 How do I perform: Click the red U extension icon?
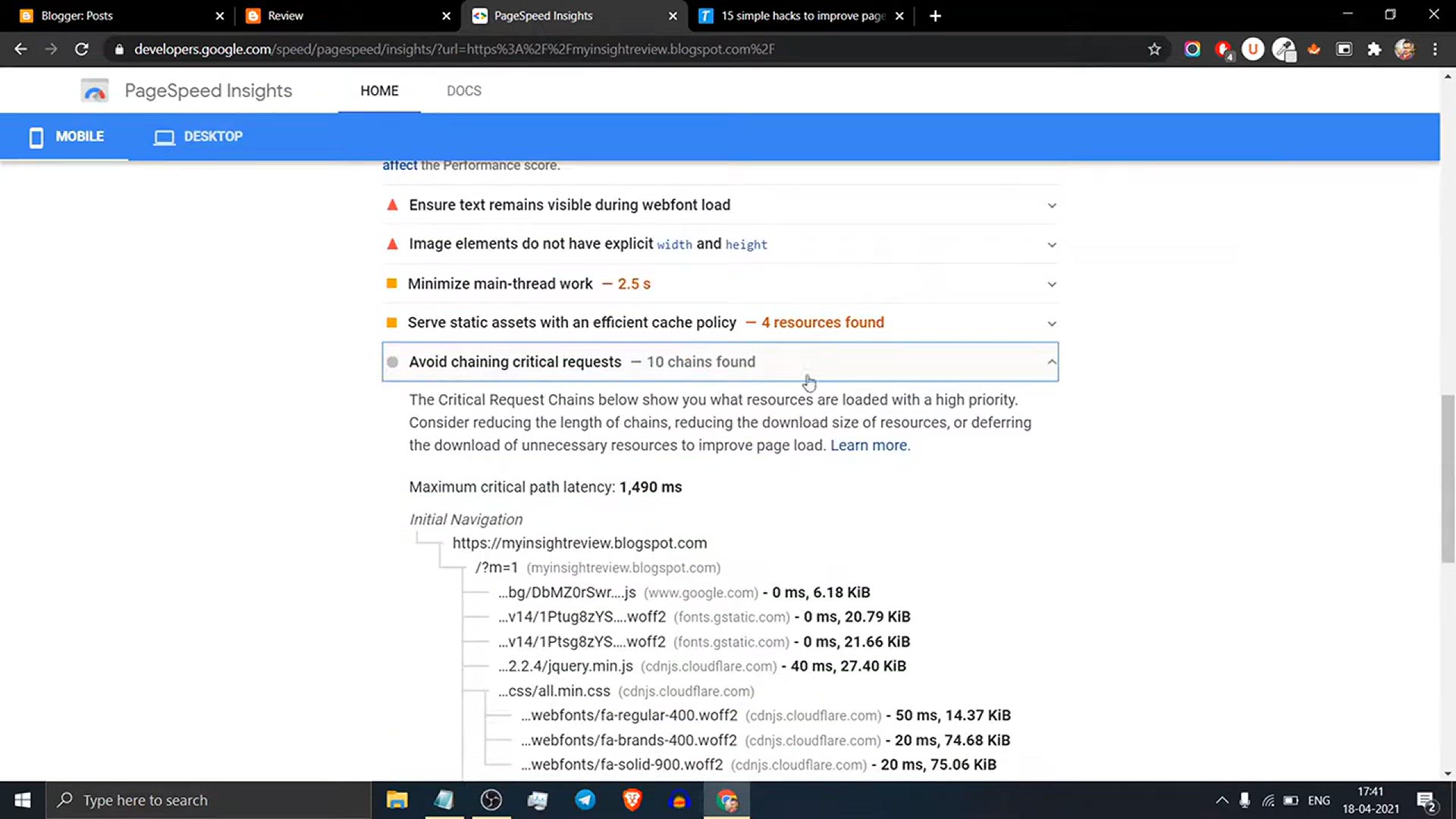[x=1253, y=49]
